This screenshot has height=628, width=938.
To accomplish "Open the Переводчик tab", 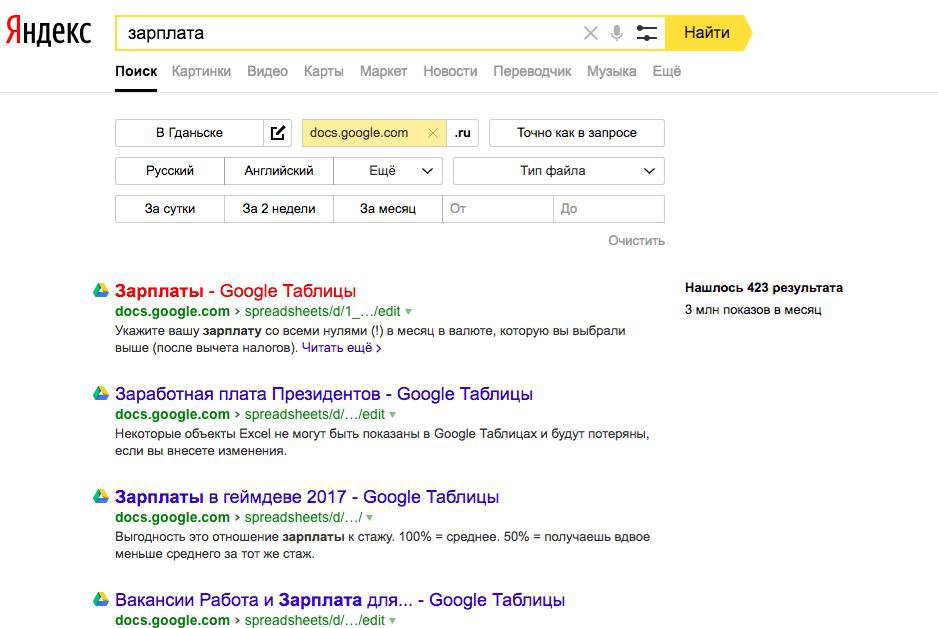I will (532, 71).
